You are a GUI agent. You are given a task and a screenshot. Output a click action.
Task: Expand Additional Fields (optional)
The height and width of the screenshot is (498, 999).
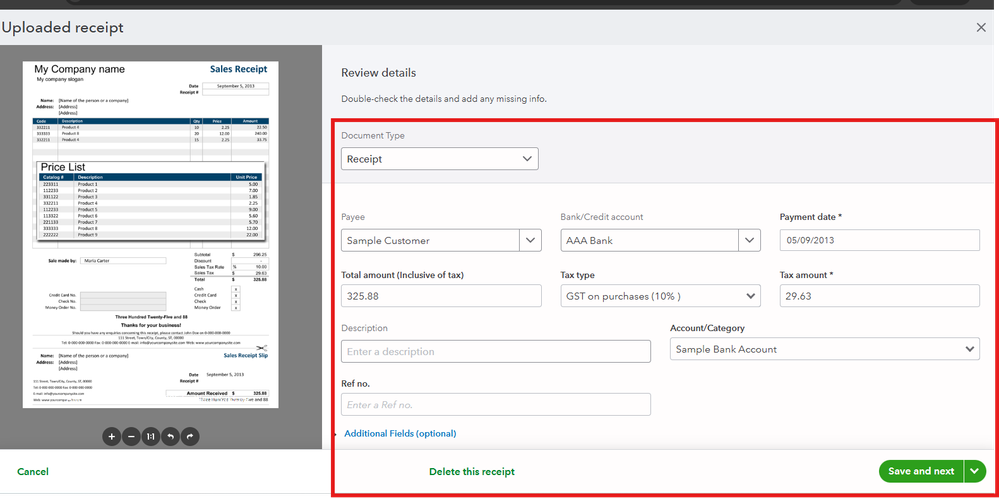400,434
